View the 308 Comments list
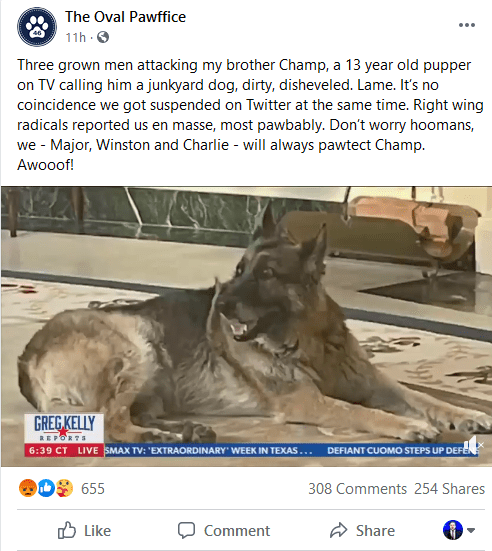 pyautogui.click(x=357, y=489)
